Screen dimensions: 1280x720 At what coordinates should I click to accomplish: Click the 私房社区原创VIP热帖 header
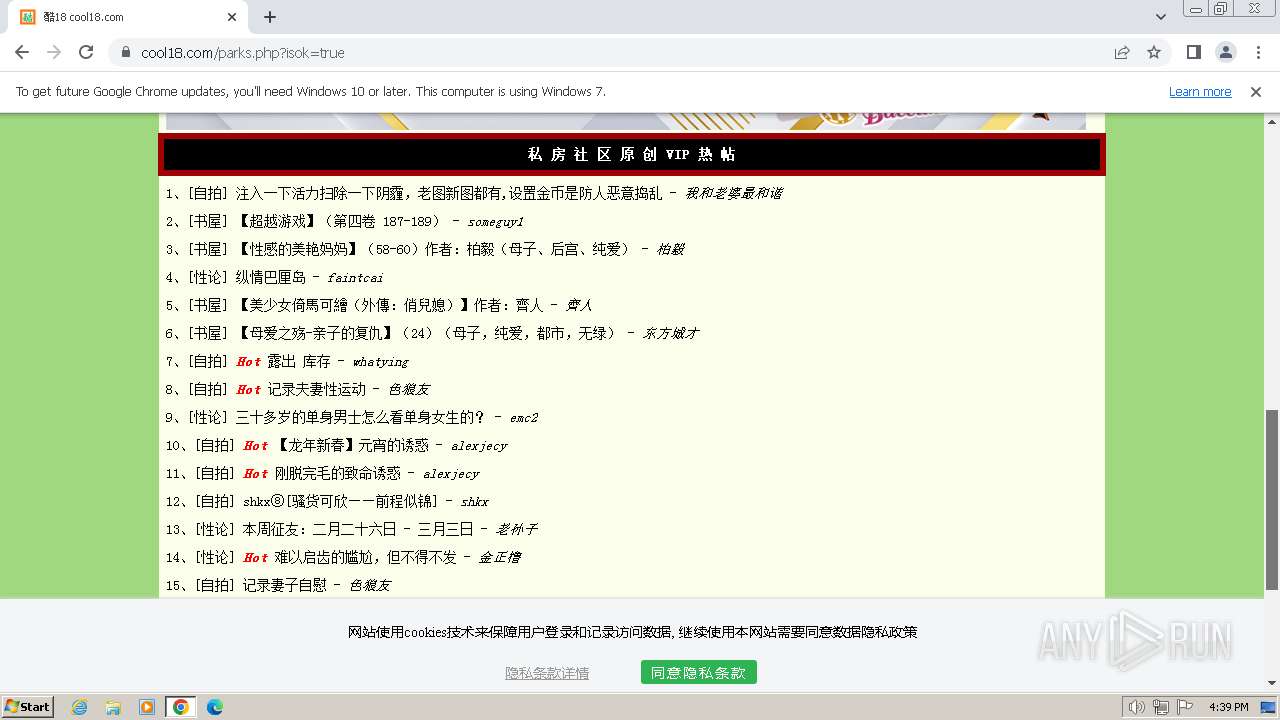point(631,154)
